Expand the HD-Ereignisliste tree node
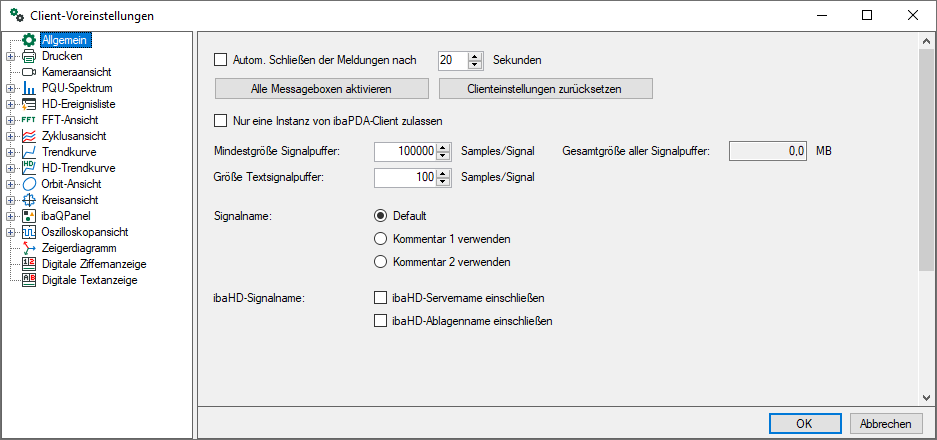 point(10,104)
